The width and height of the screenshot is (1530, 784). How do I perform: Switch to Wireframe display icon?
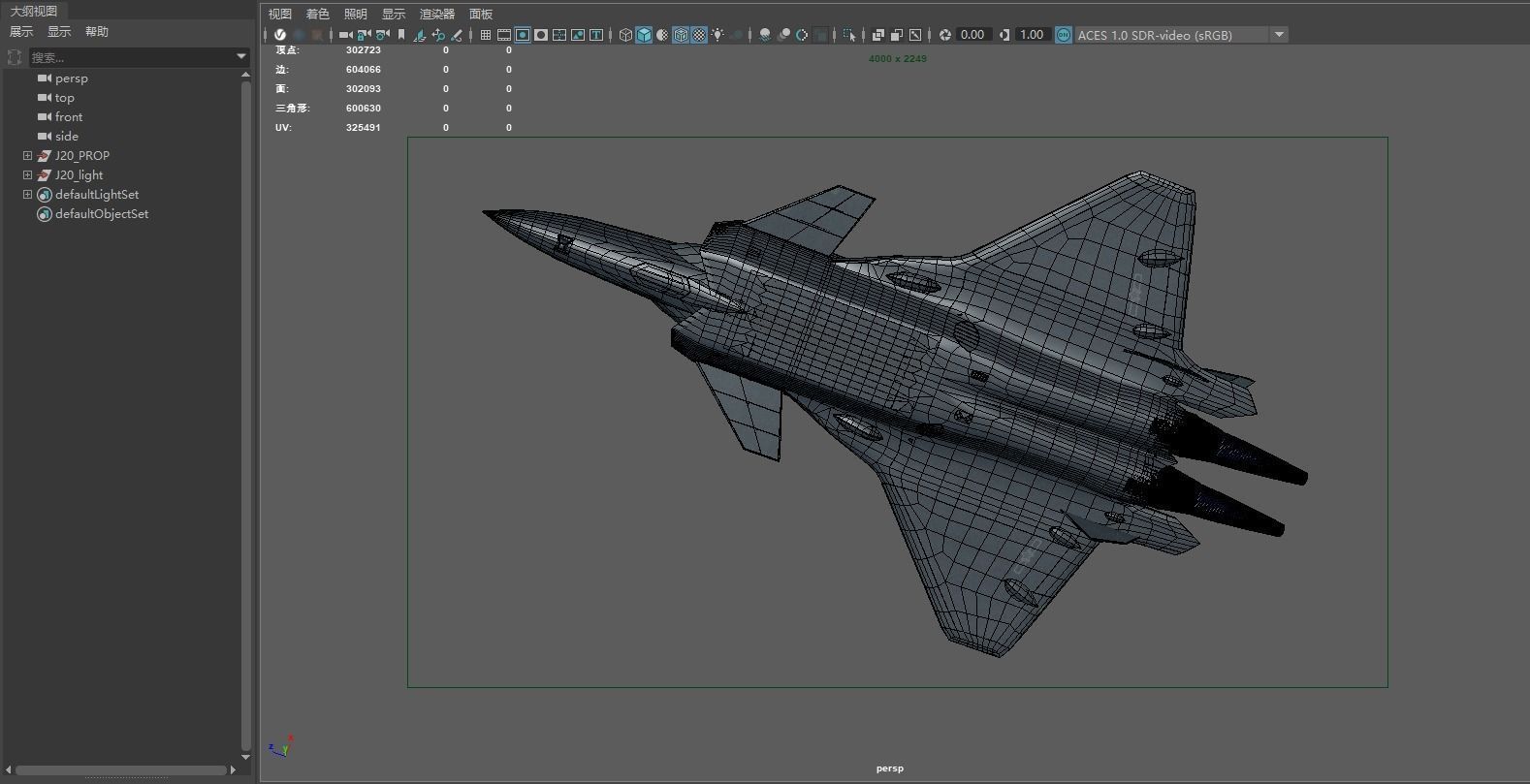[625, 35]
